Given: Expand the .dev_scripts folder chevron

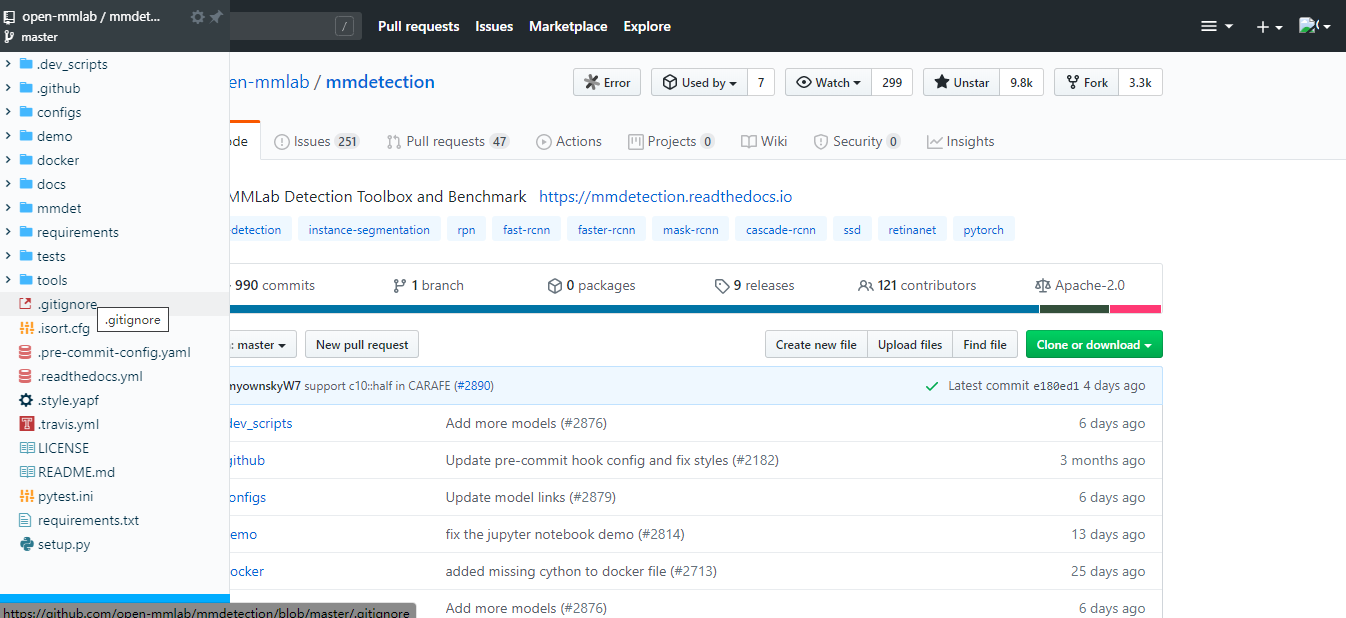Looking at the screenshot, I should [x=8, y=64].
